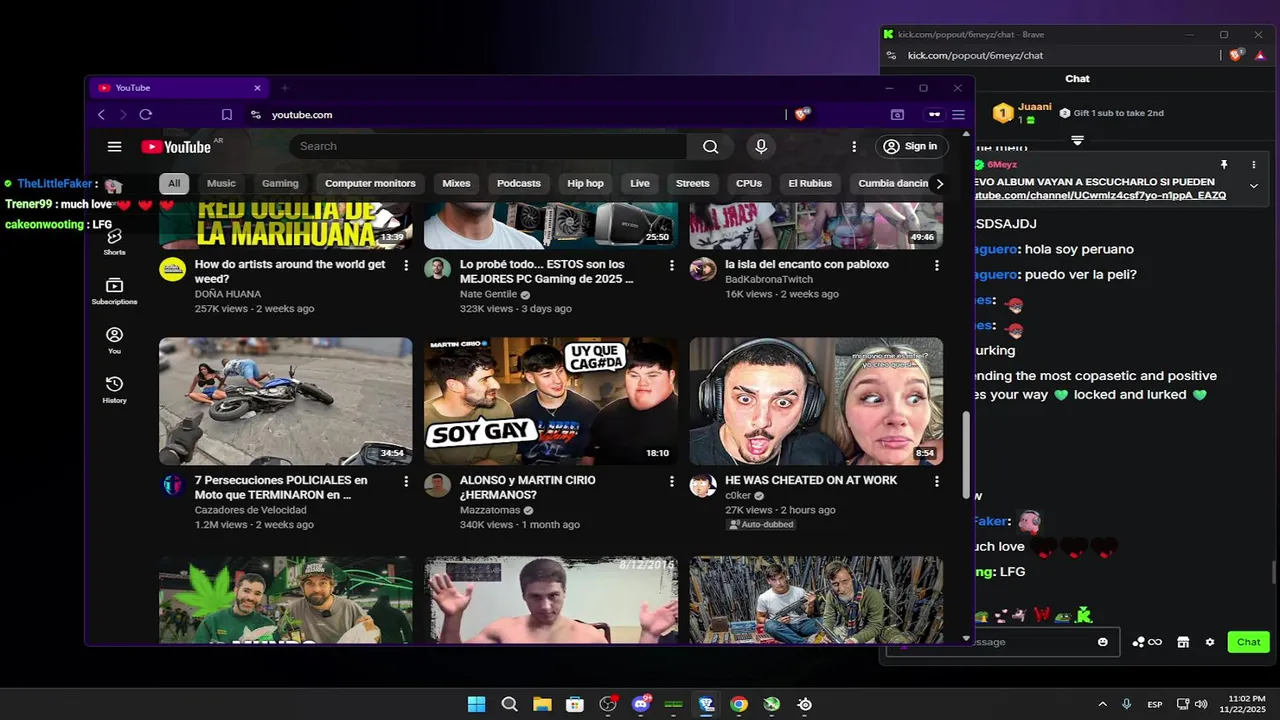The width and height of the screenshot is (1280, 720).
Task: Open the motorcycle police chase video thumbnail
Action: click(x=285, y=401)
